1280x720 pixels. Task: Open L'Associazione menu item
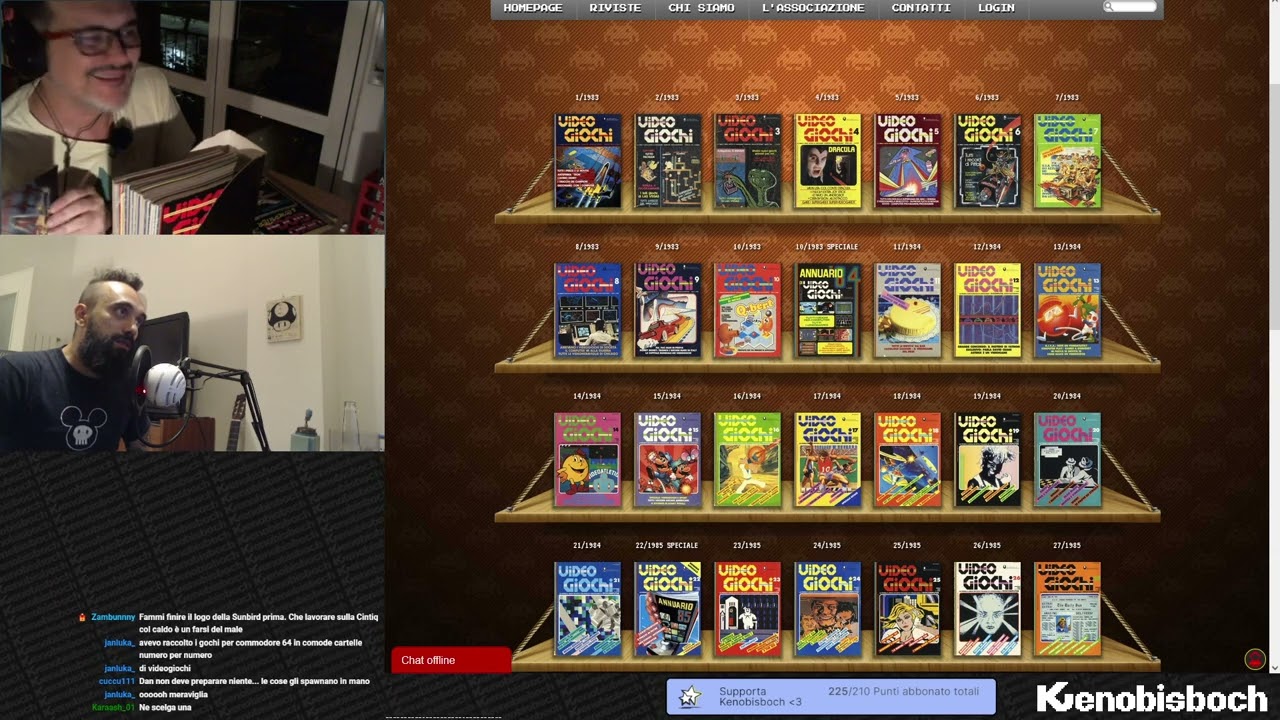[813, 8]
